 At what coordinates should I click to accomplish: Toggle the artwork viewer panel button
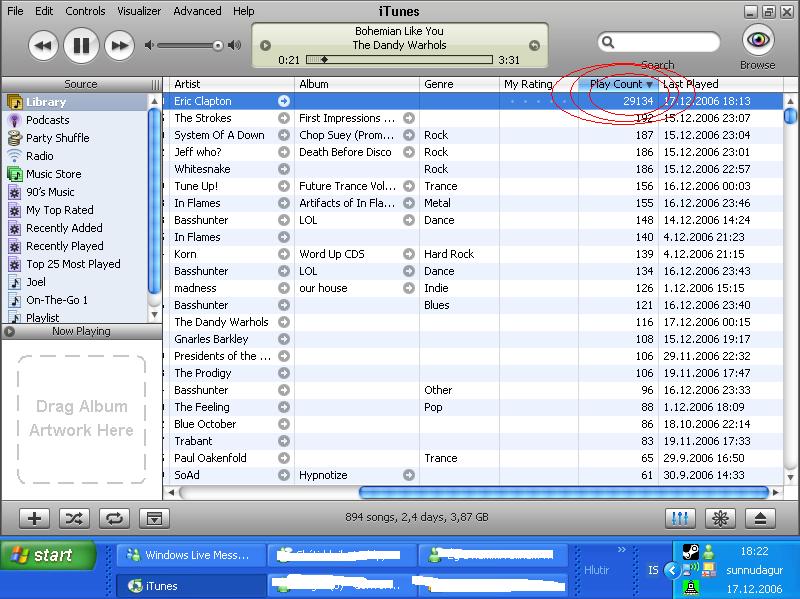click(154, 518)
